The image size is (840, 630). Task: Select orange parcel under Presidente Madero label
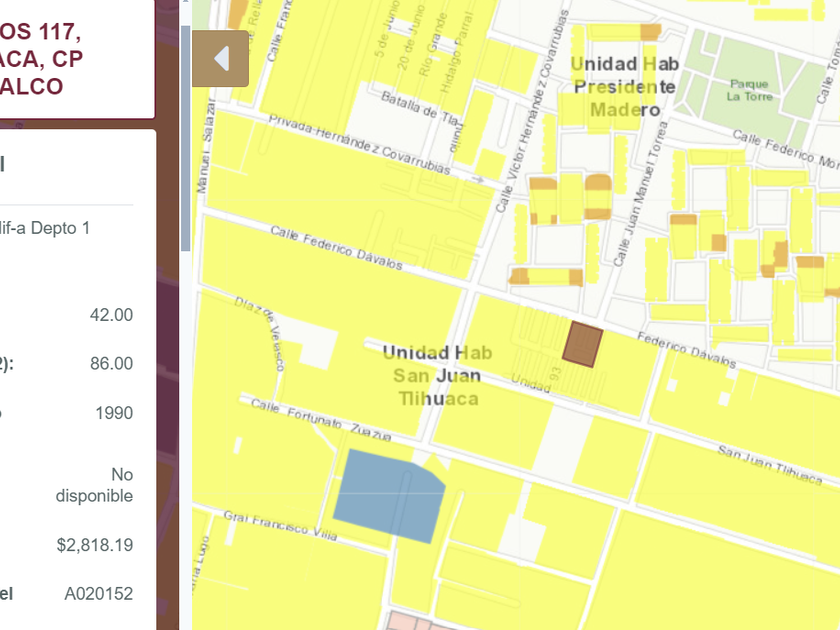click(596, 183)
